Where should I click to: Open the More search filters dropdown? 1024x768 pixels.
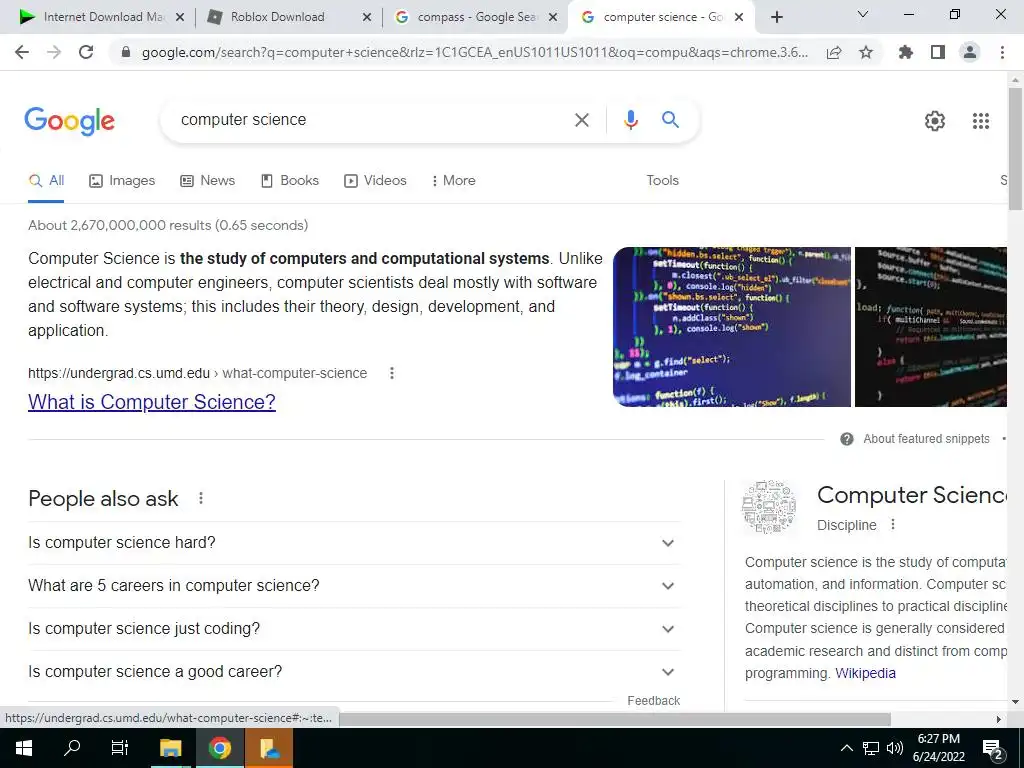(453, 181)
